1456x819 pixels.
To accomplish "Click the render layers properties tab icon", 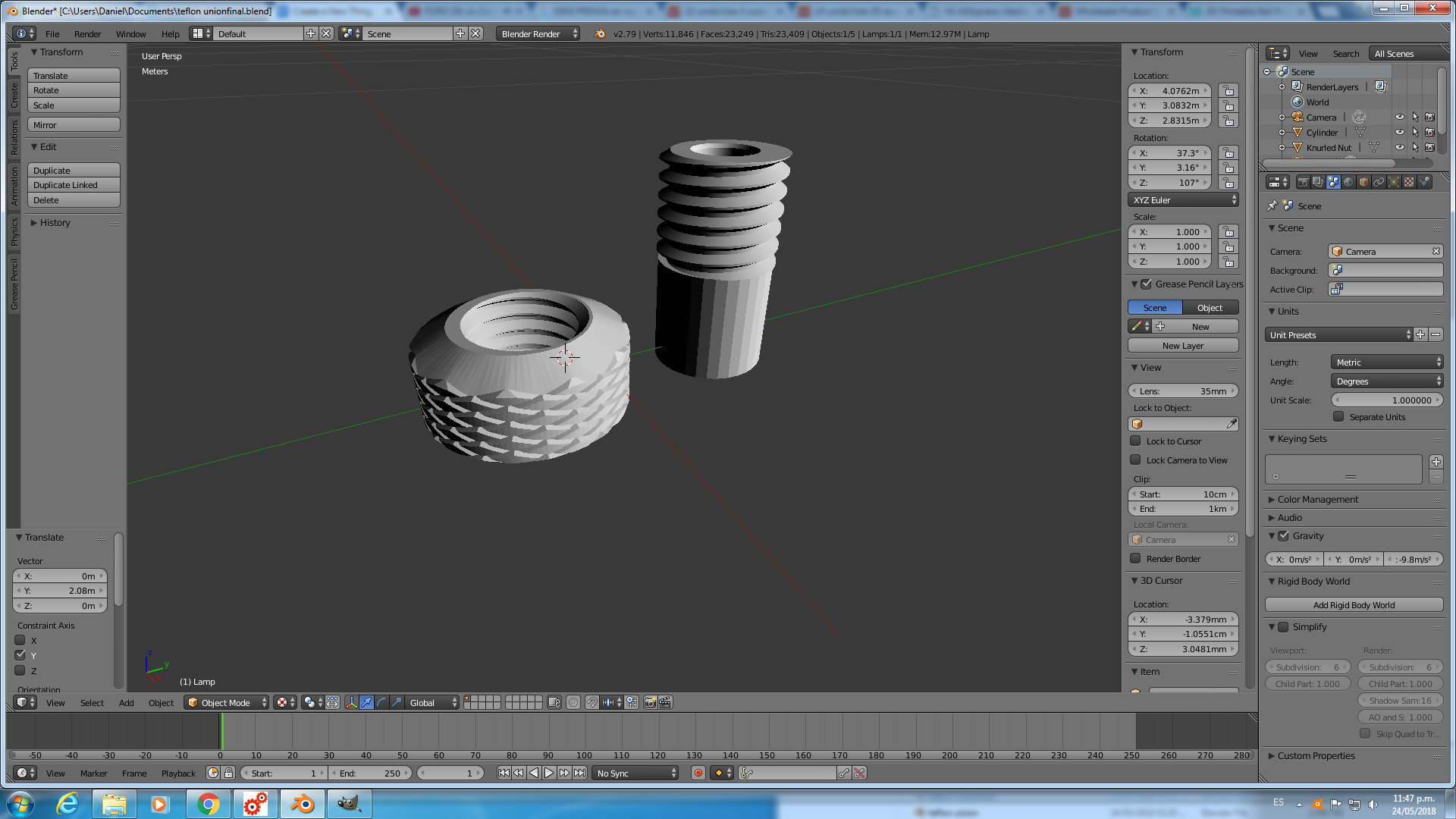I will pos(1318,182).
